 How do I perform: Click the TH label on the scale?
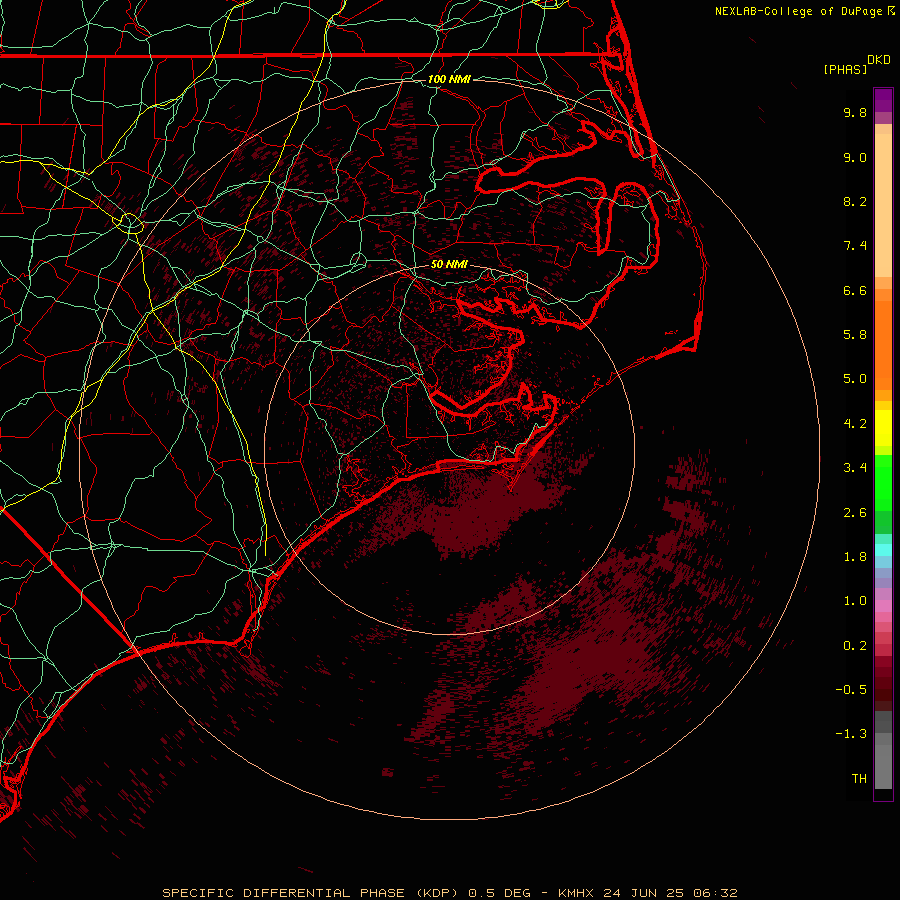click(x=859, y=779)
